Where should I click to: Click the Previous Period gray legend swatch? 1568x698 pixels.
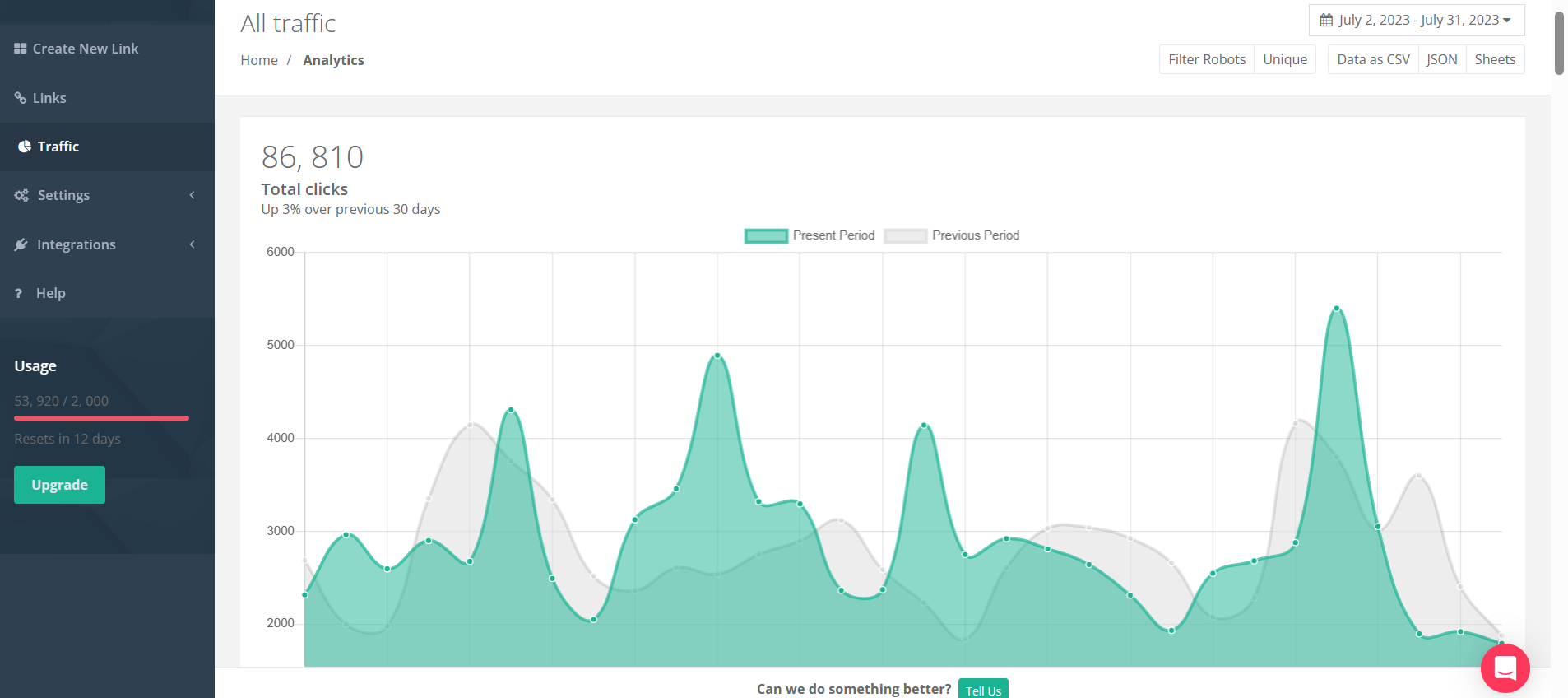tap(905, 236)
